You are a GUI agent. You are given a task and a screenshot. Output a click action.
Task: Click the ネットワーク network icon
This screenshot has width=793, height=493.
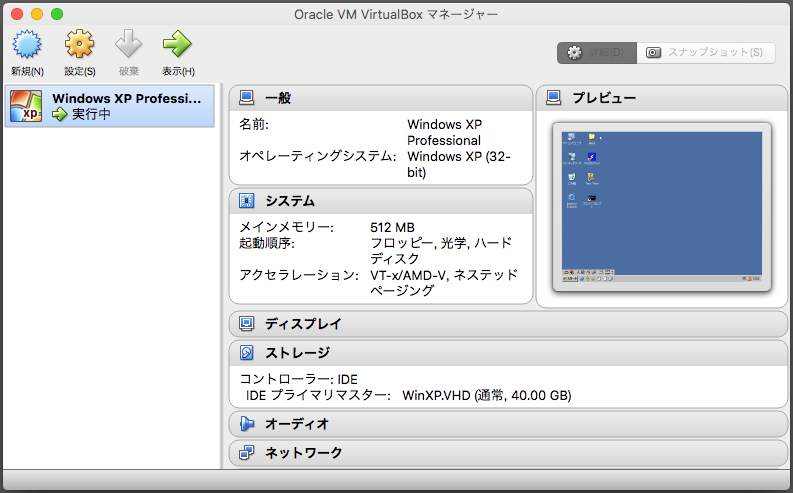[x=247, y=453]
